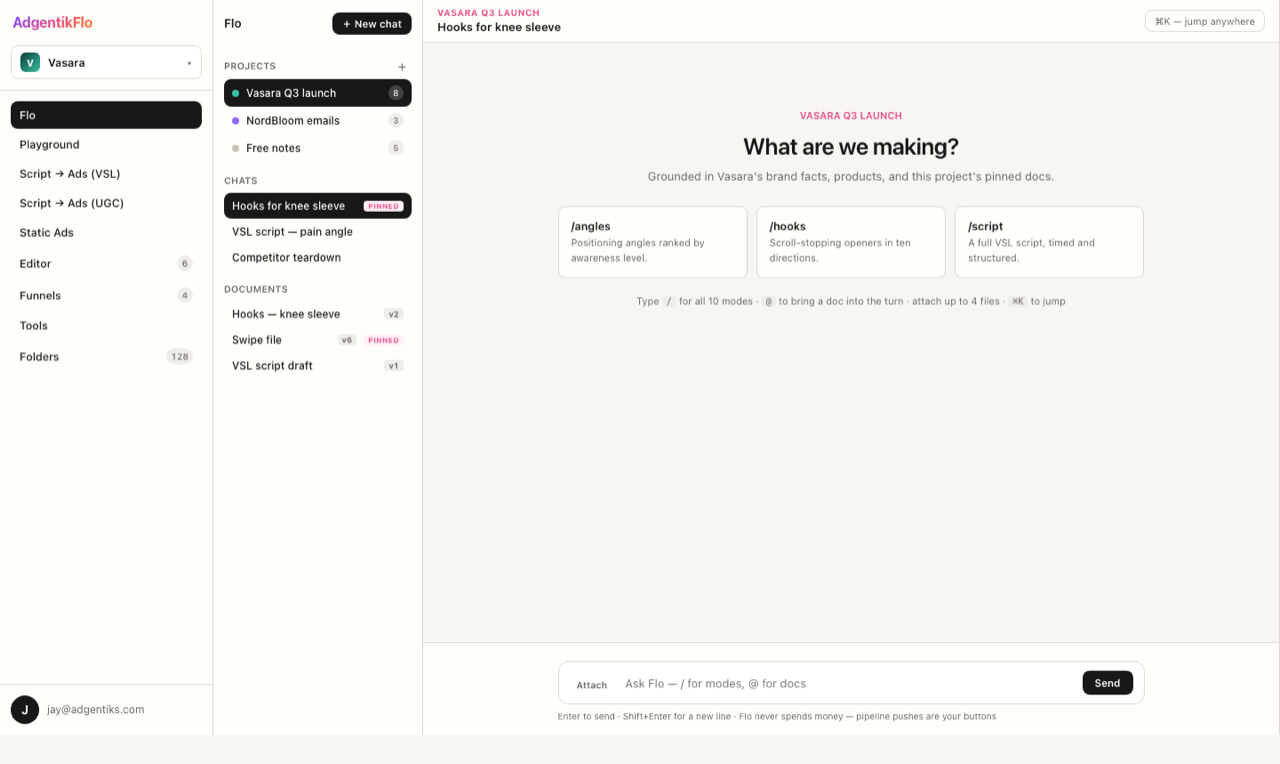Click the Funnels count badge 4

184,295
